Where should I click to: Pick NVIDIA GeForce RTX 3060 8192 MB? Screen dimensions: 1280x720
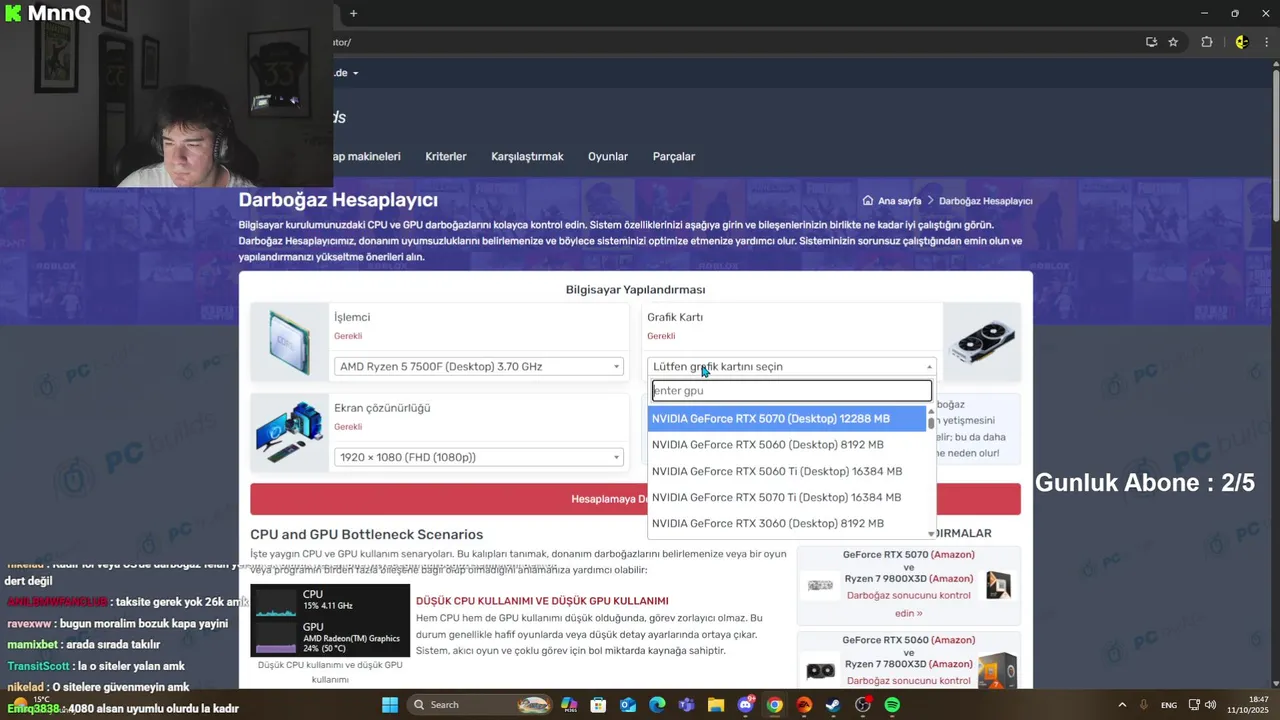coord(787,523)
